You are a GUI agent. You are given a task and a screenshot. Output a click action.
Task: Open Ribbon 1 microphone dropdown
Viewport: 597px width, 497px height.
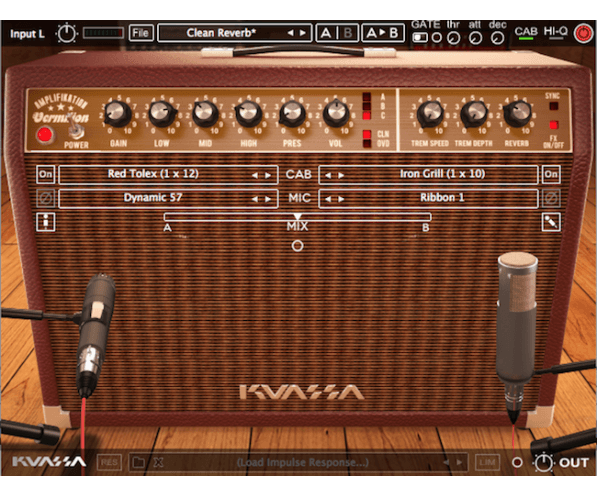point(428,198)
